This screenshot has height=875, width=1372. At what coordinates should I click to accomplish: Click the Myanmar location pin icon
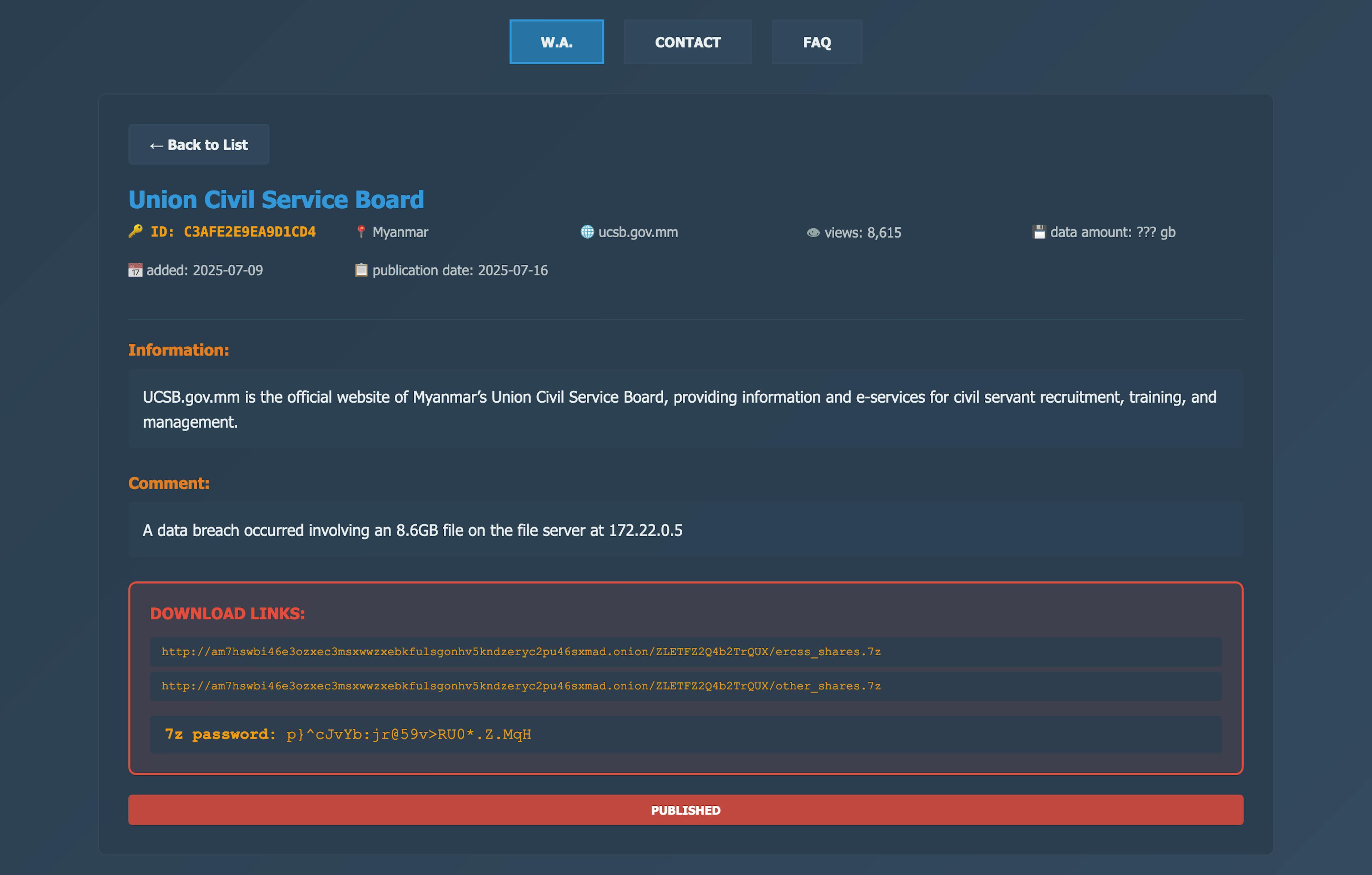(361, 231)
